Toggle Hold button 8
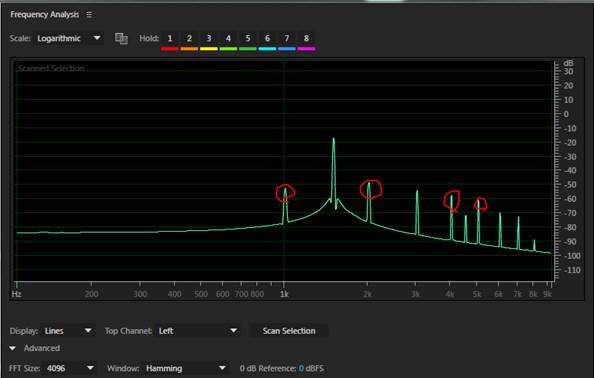The image size is (594, 378). (x=306, y=39)
